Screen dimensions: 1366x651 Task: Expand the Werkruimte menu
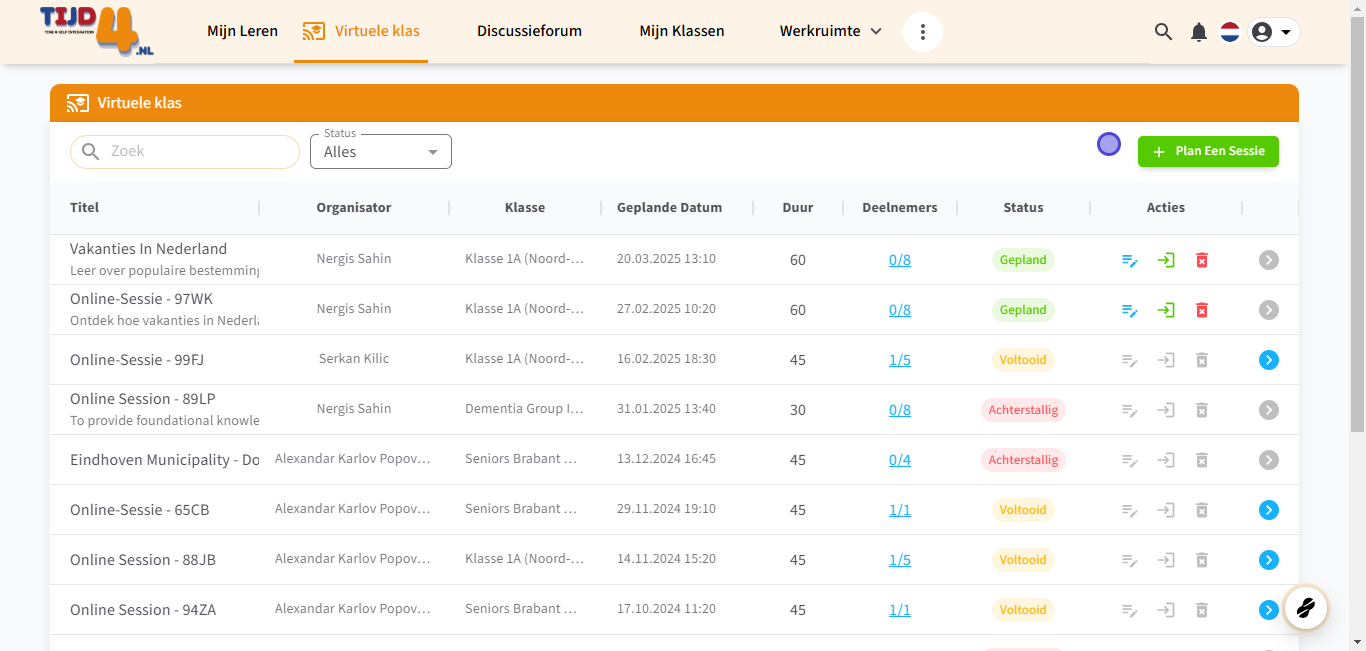tap(830, 31)
